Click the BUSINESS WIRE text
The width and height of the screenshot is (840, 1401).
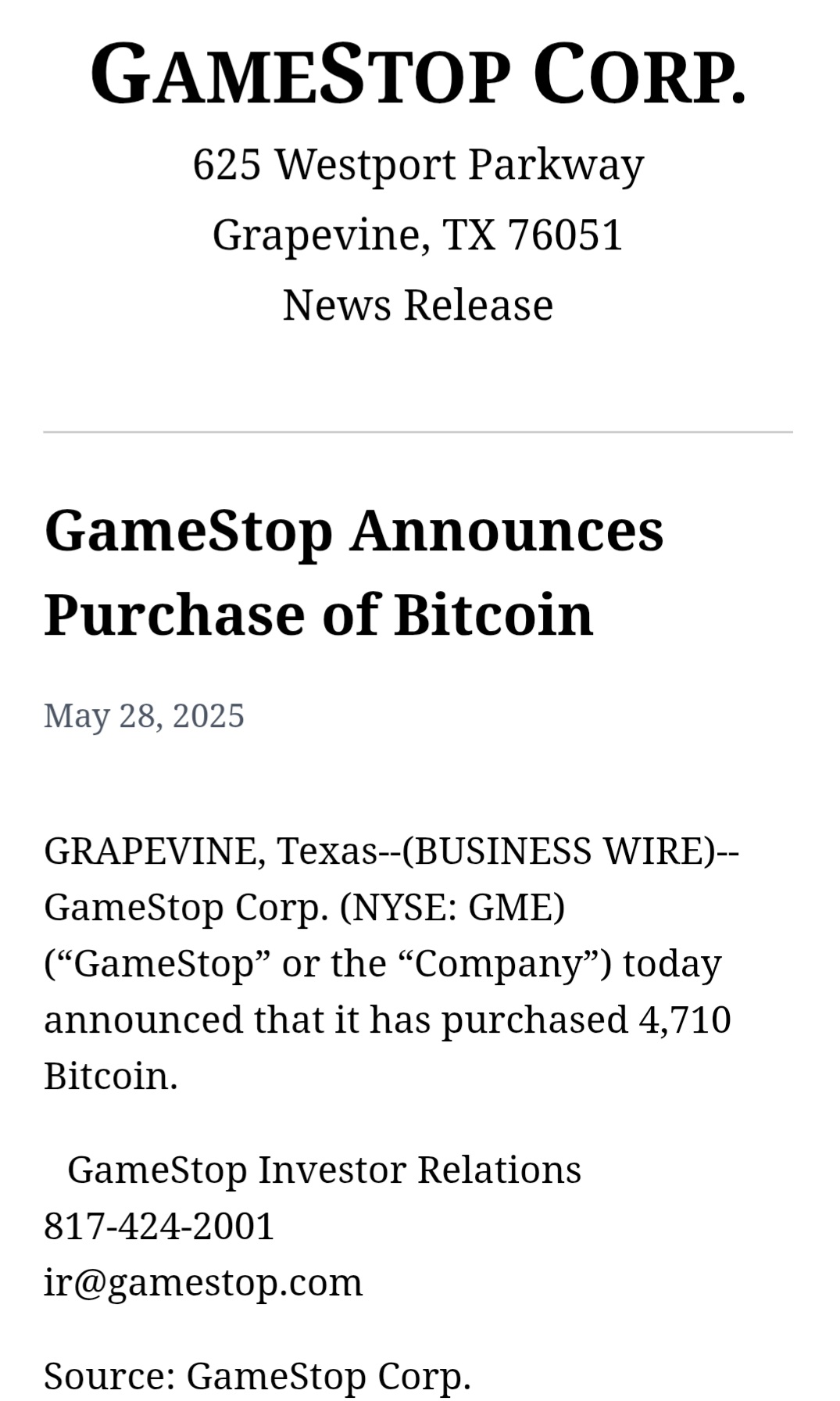tap(559, 851)
